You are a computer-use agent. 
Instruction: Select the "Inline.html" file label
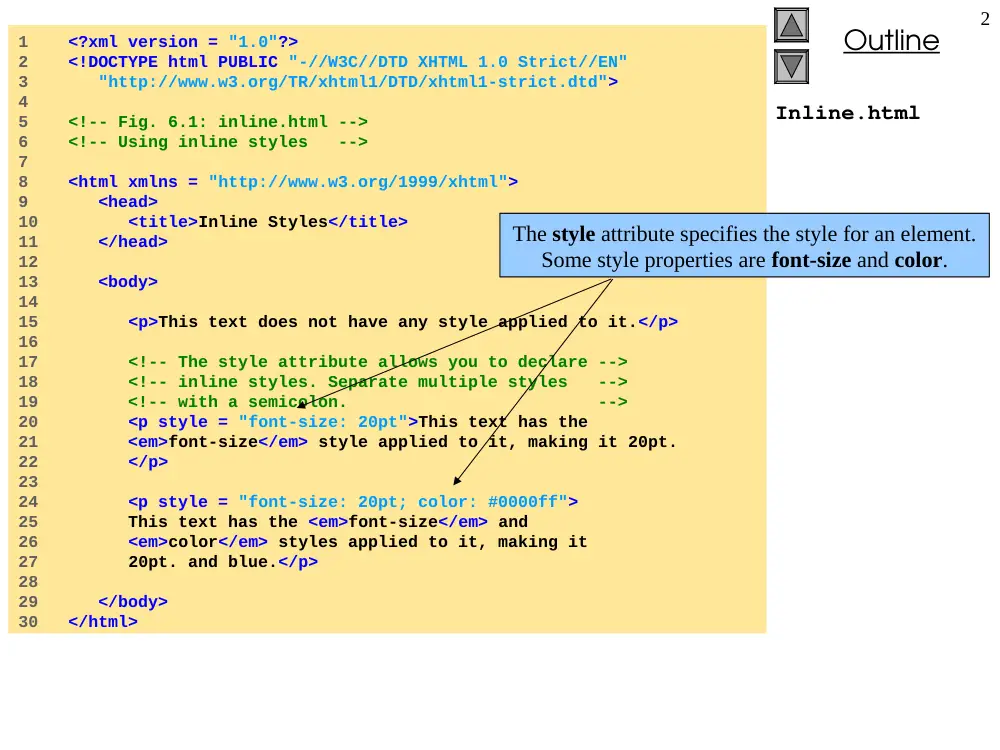pyautogui.click(x=848, y=114)
